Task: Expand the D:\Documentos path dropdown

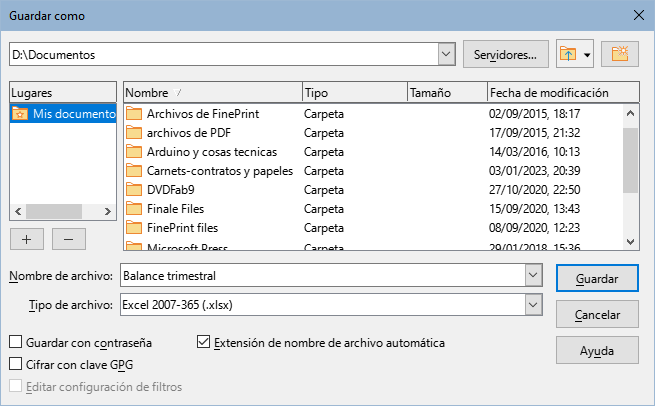Action: [x=446, y=54]
